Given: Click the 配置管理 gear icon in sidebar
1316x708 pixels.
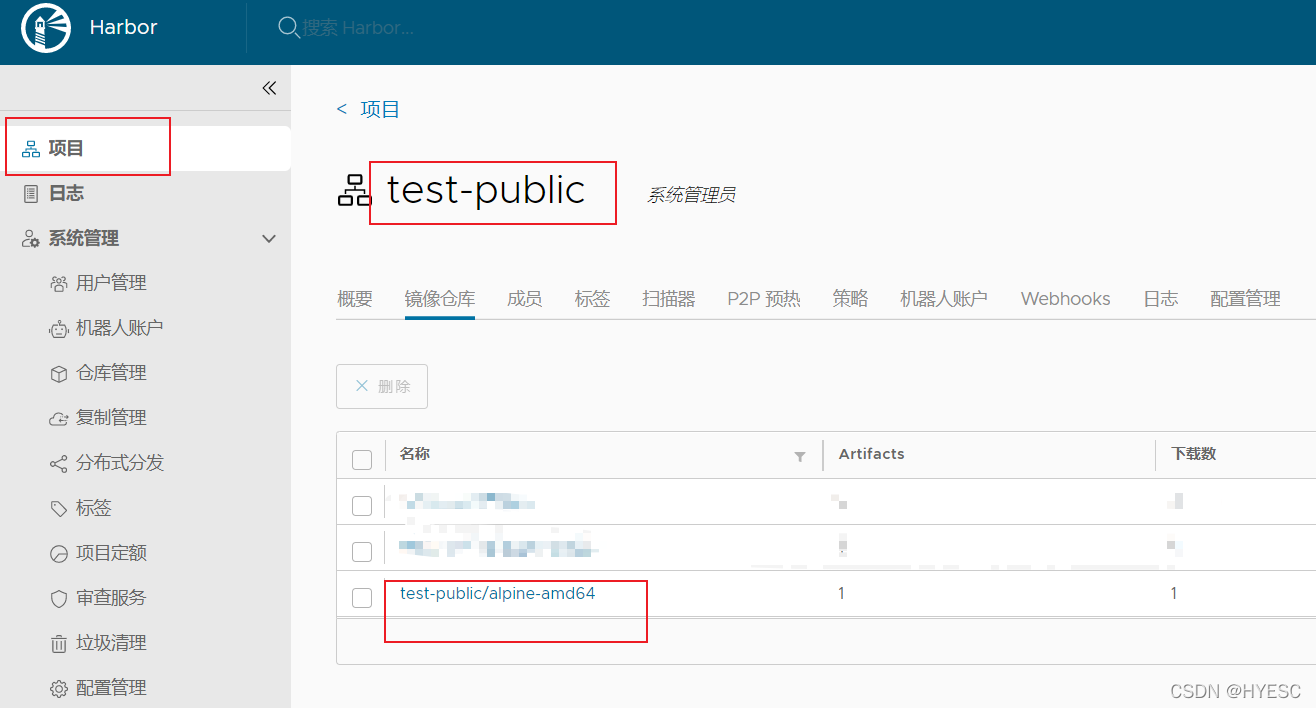Looking at the screenshot, I should (58, 689).
